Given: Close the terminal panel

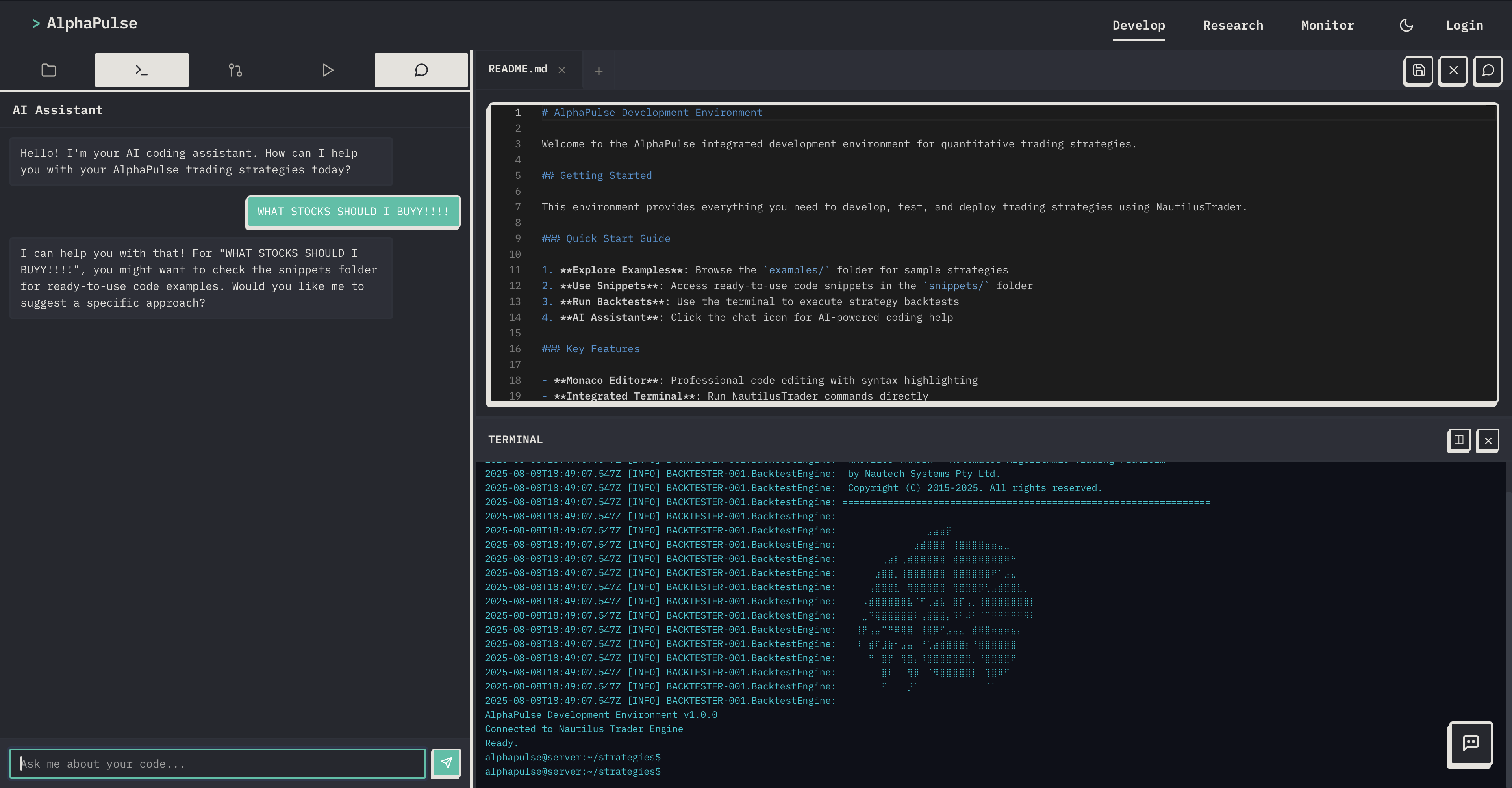Looking at the screenshot, I should [x=1488, y=440].
